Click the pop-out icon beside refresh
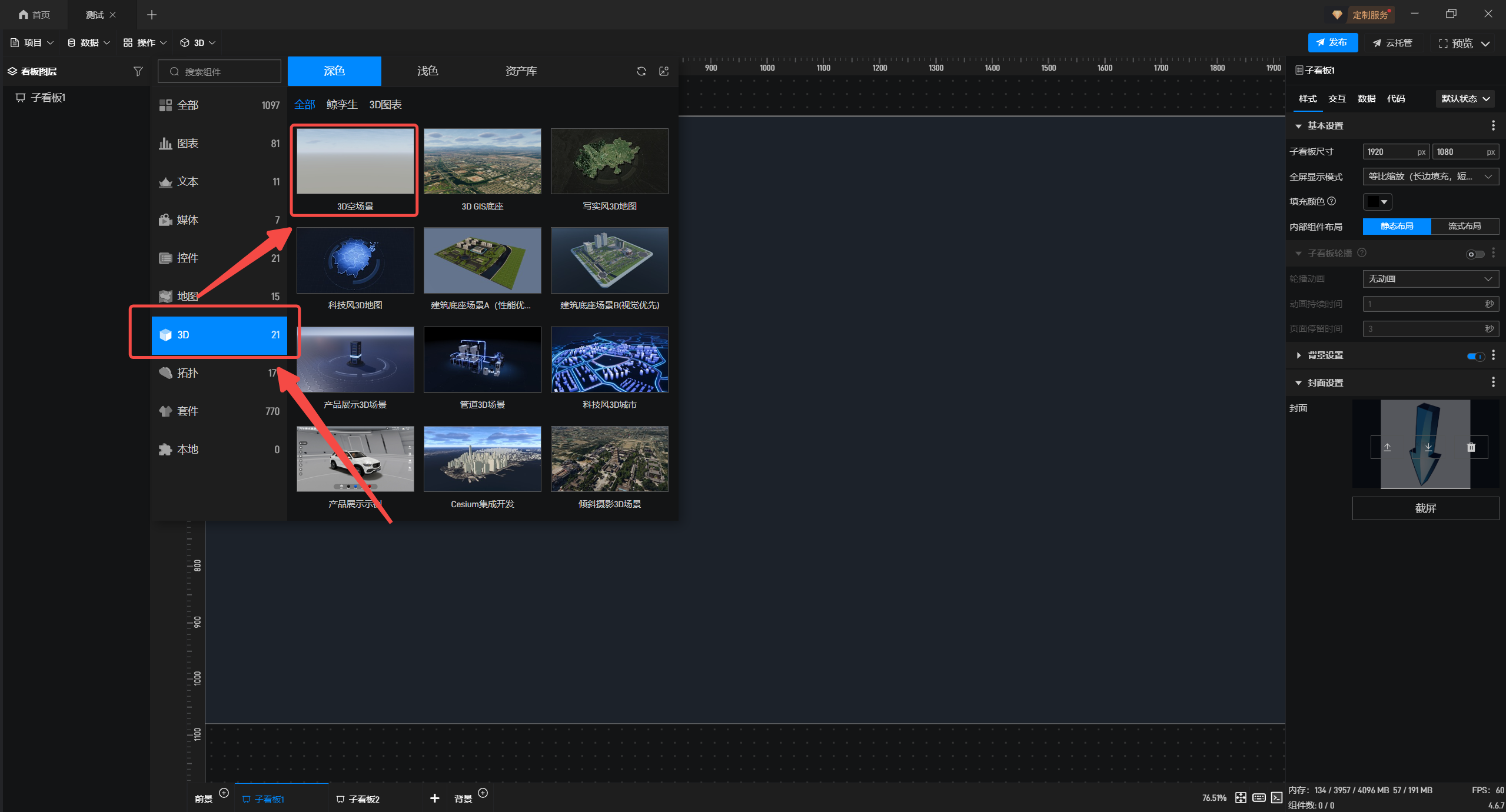Viewport: 1506px width, 812px height. (664, 71)
